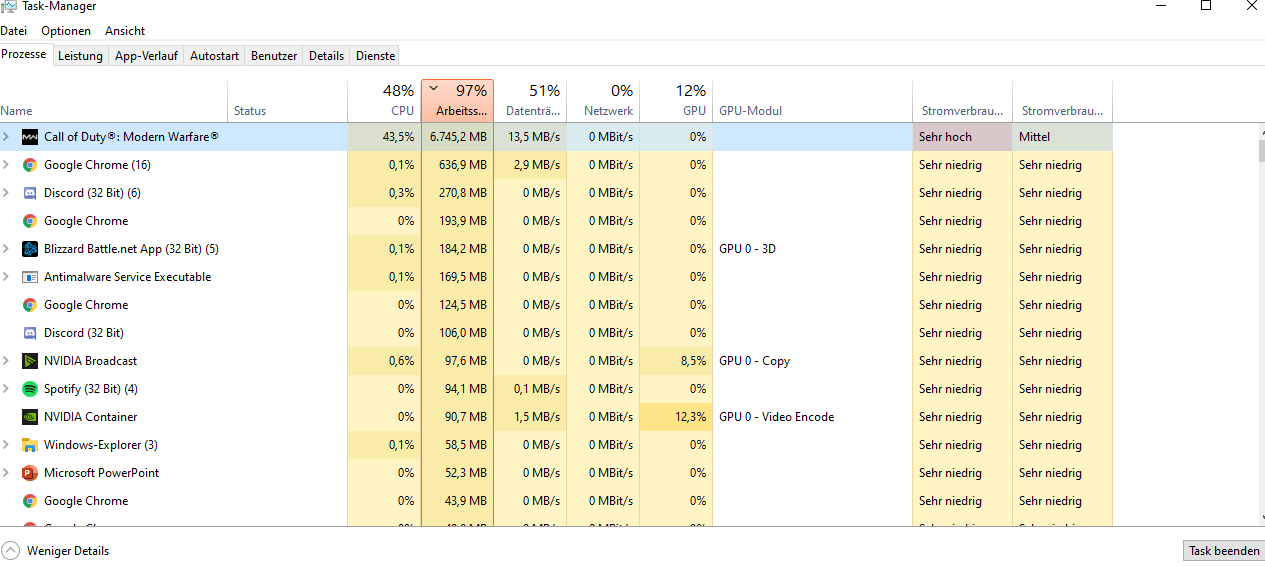The image size is (1265, 566).
Task: Open the Datei menu
Action: [14, 31]
